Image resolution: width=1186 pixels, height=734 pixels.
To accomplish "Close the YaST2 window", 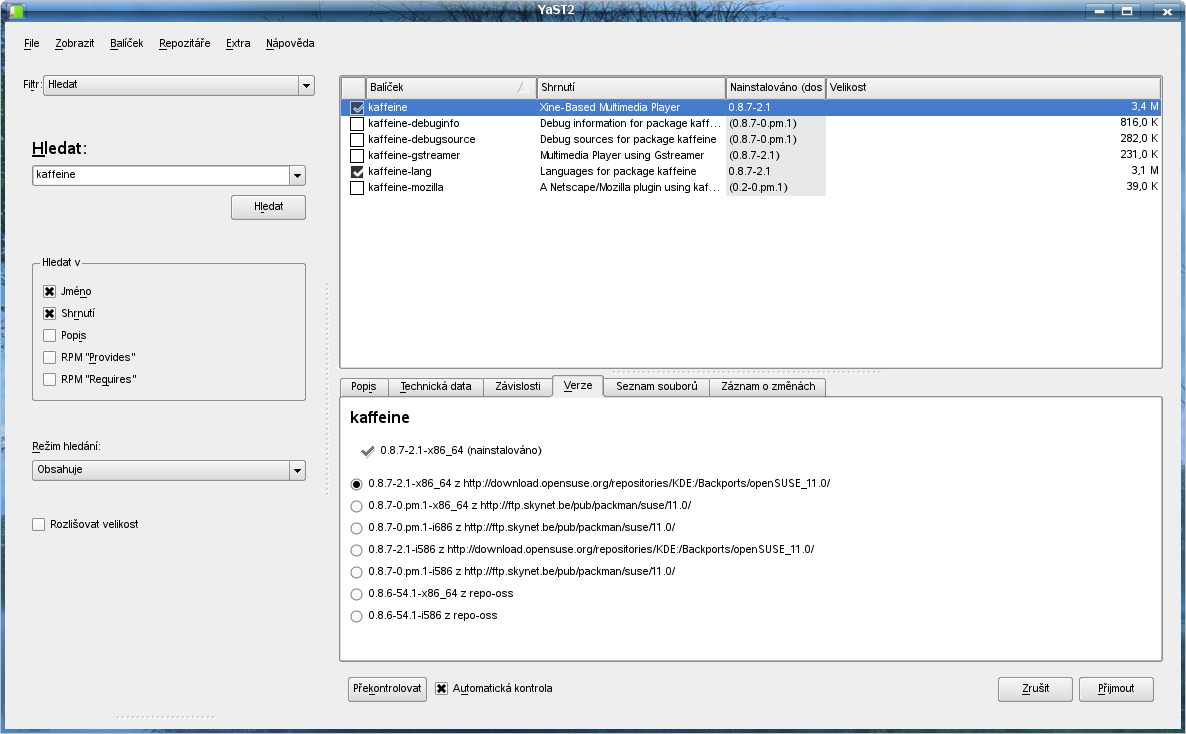I will coord(1166,11).
